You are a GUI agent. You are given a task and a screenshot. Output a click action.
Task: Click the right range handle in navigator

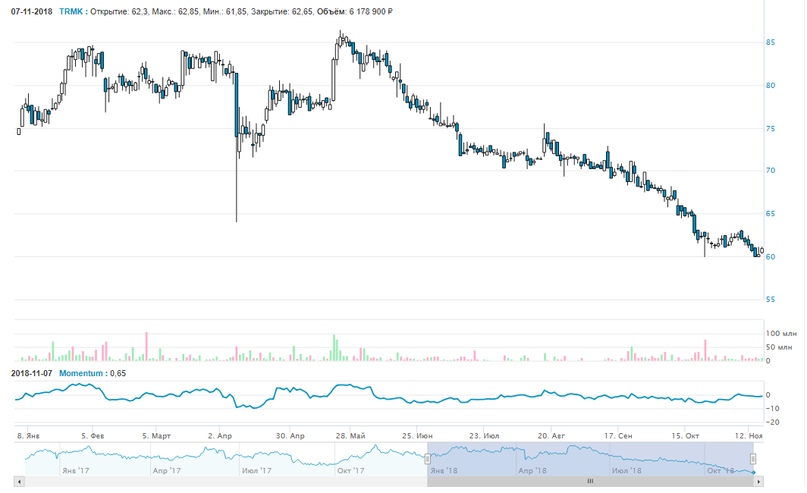pyautogui.click(x=754, y=459)
